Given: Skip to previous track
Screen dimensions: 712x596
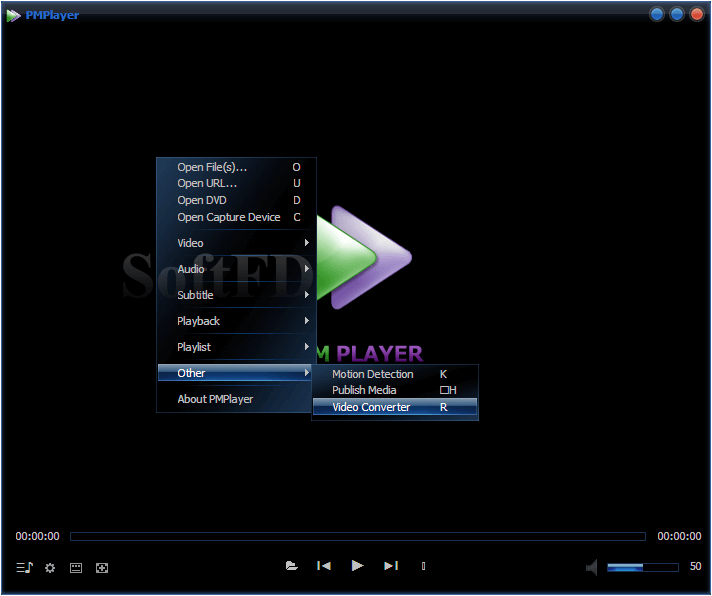Looking at the screenshot, I should (x=324, y=566).
